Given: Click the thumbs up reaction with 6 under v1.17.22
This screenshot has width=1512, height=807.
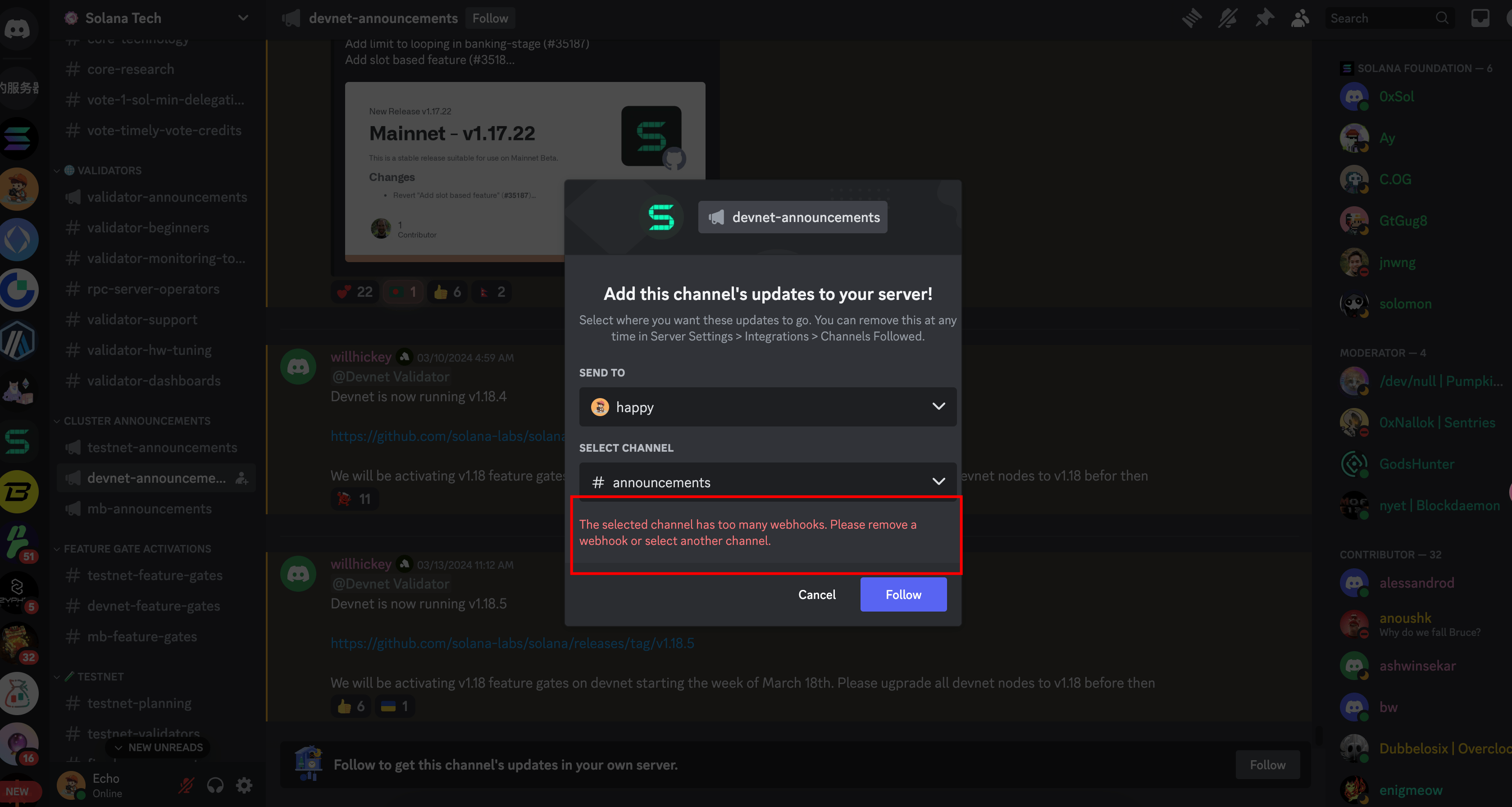Looking at the screenshot, I should pyautogui.click(x=448, y=291).
